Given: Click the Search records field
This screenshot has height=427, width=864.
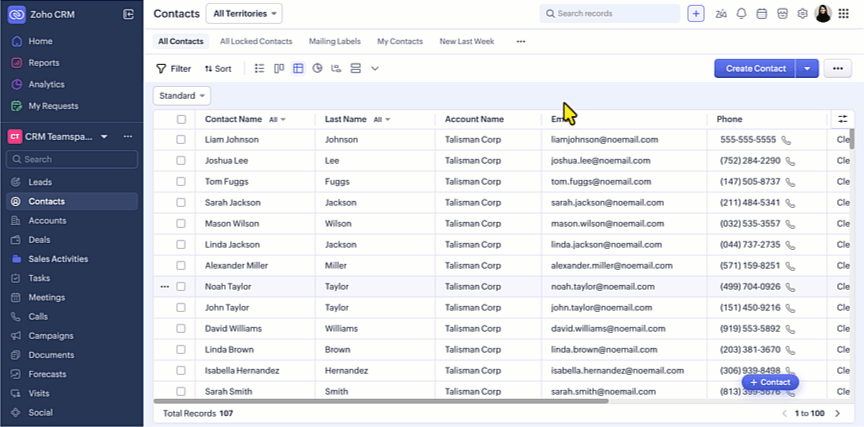Looking at the screenshot, I should 610,14.
